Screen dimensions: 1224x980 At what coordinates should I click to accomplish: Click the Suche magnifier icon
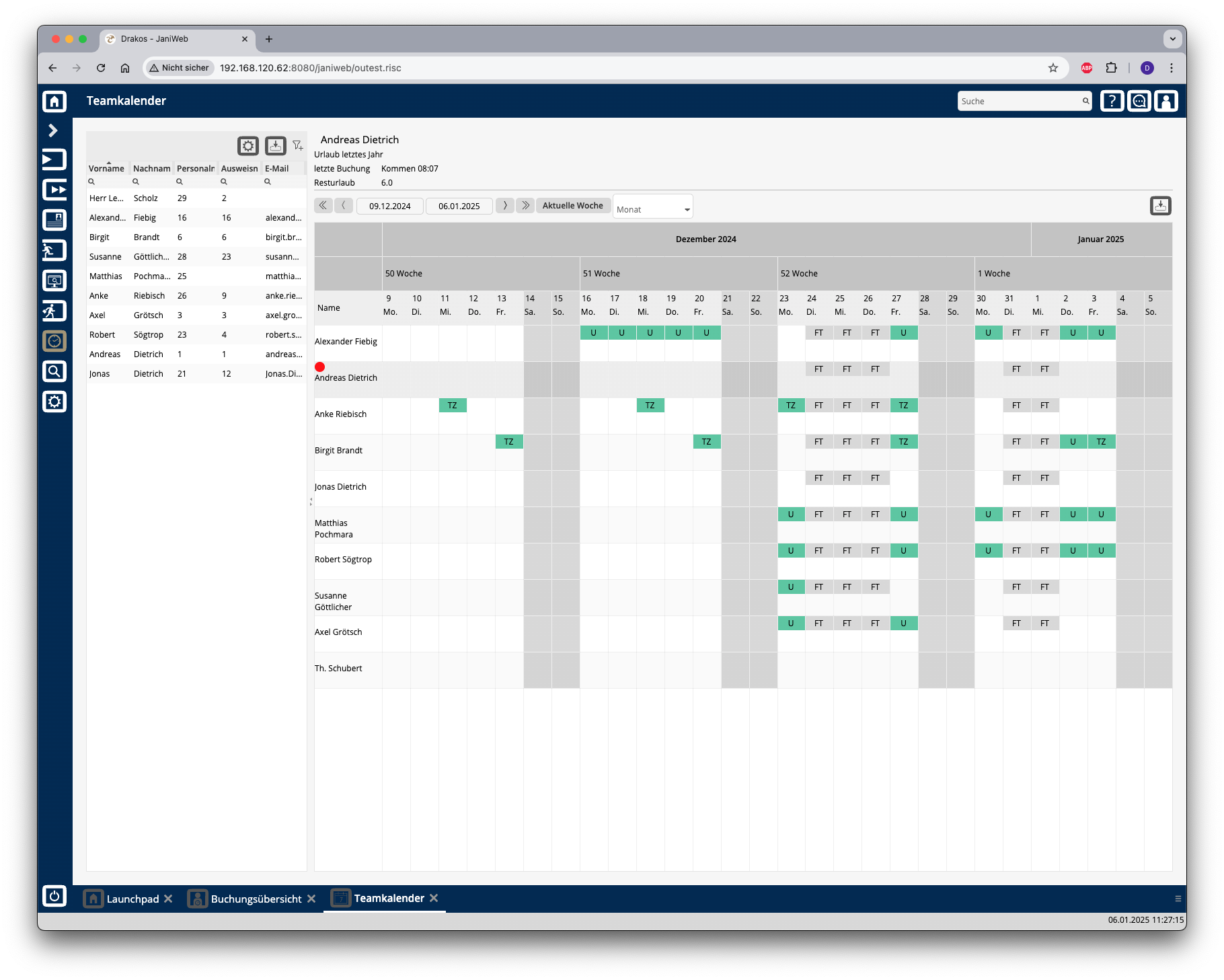1085,101
